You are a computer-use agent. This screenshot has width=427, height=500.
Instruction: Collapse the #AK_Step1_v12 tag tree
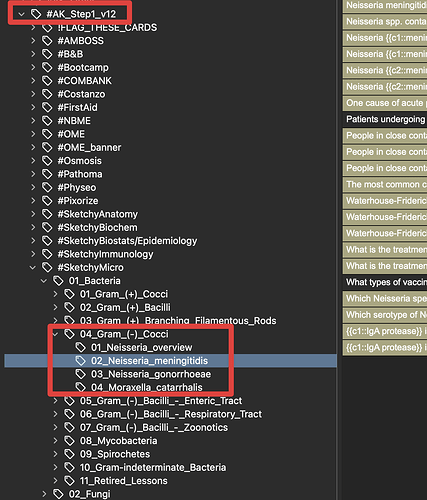coord(22,14)
